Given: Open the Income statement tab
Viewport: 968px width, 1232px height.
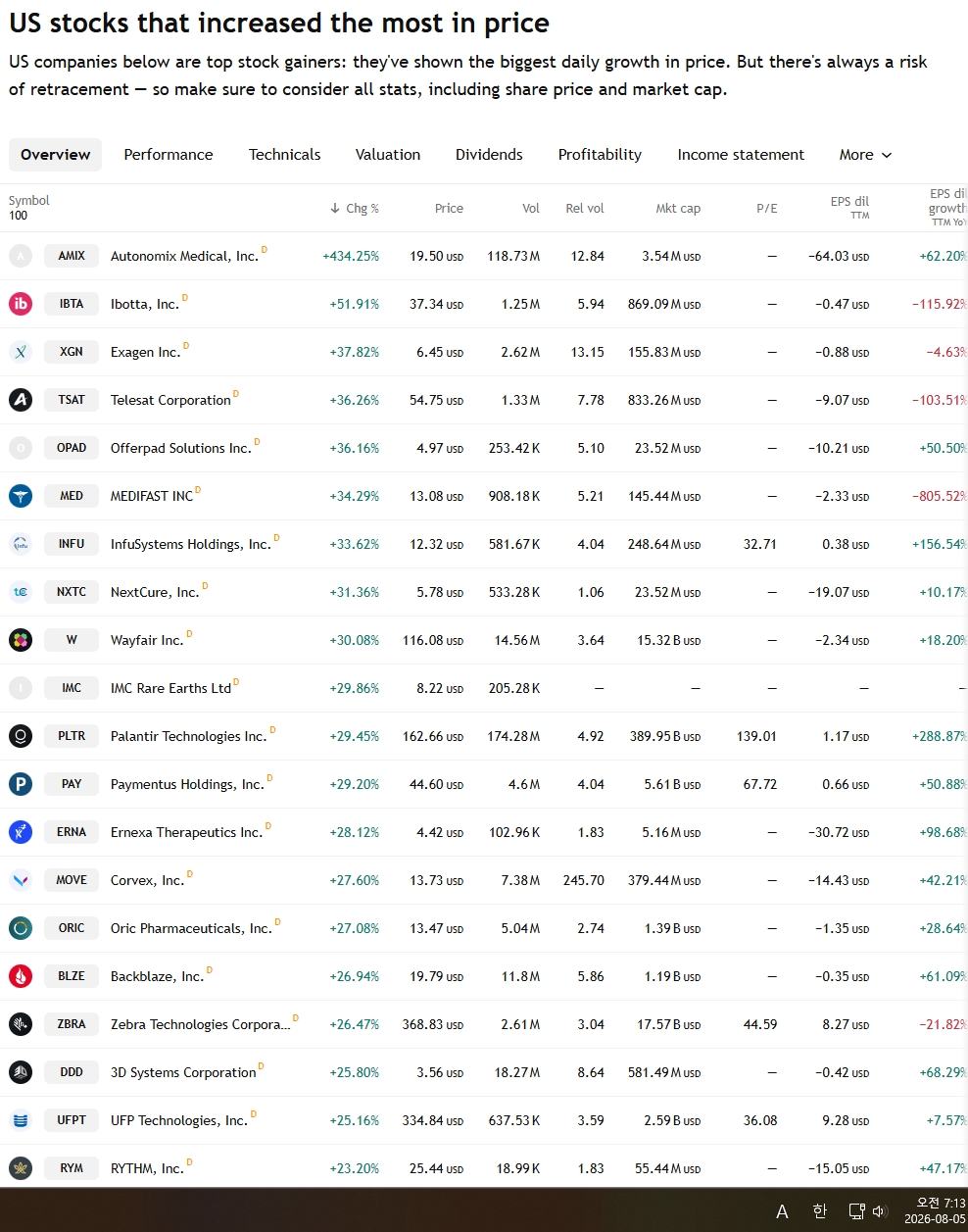Looking at the screenshot, I should pos(741,155).
